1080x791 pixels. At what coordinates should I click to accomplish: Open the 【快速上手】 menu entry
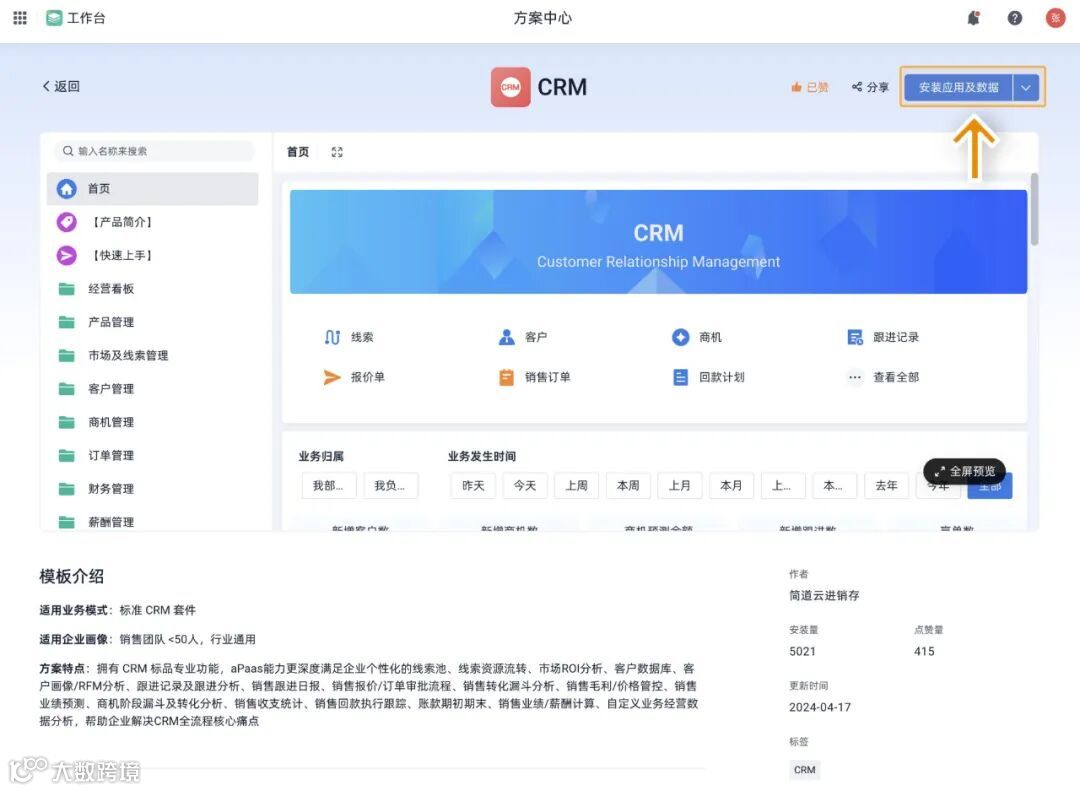click(153, 256)
